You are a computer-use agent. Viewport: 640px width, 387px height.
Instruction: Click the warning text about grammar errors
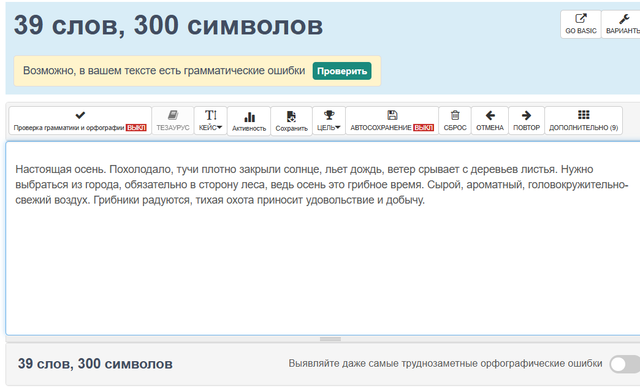[164, 71]
